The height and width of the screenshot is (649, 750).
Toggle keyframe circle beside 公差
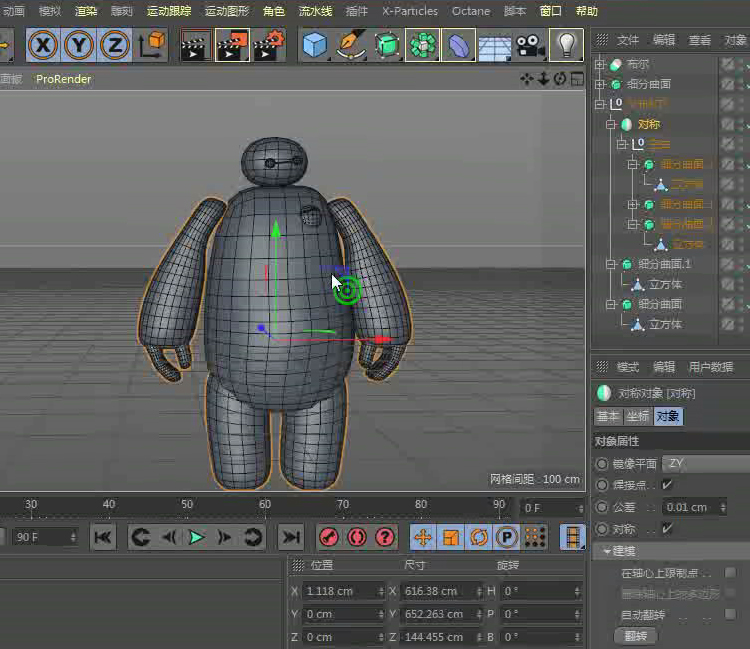pos(602,507)
